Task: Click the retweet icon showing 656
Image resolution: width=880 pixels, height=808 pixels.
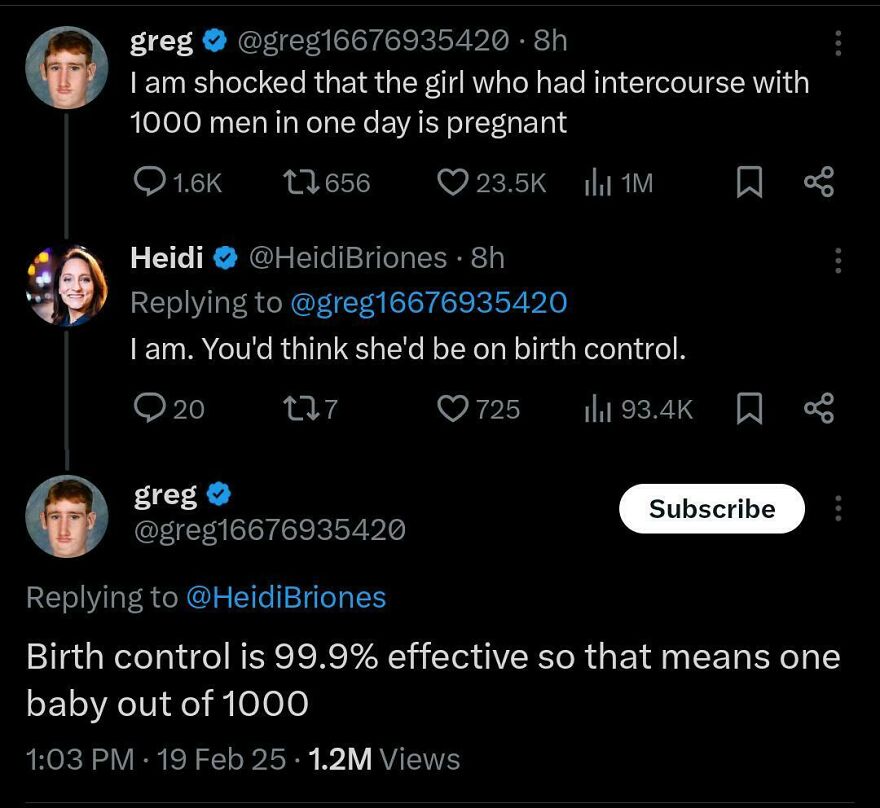Action: click(x=303, y=182)
